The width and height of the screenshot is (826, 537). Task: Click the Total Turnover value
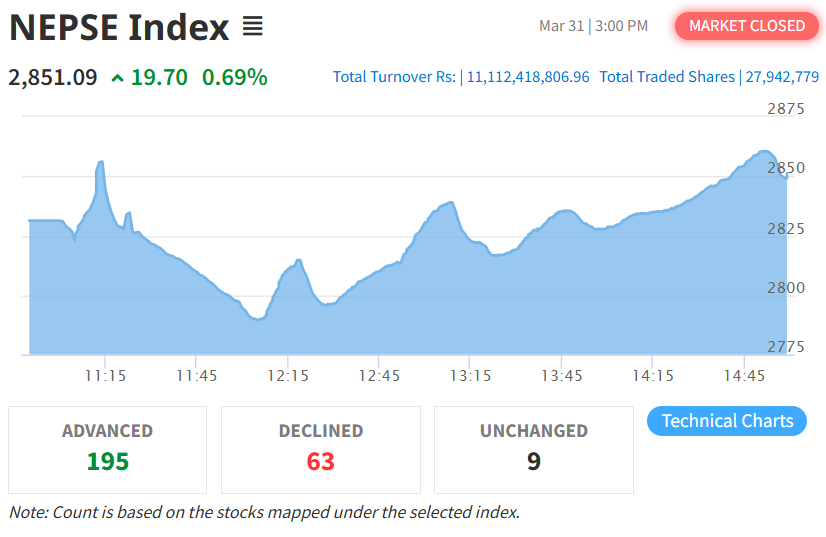[x=528, y=77]
